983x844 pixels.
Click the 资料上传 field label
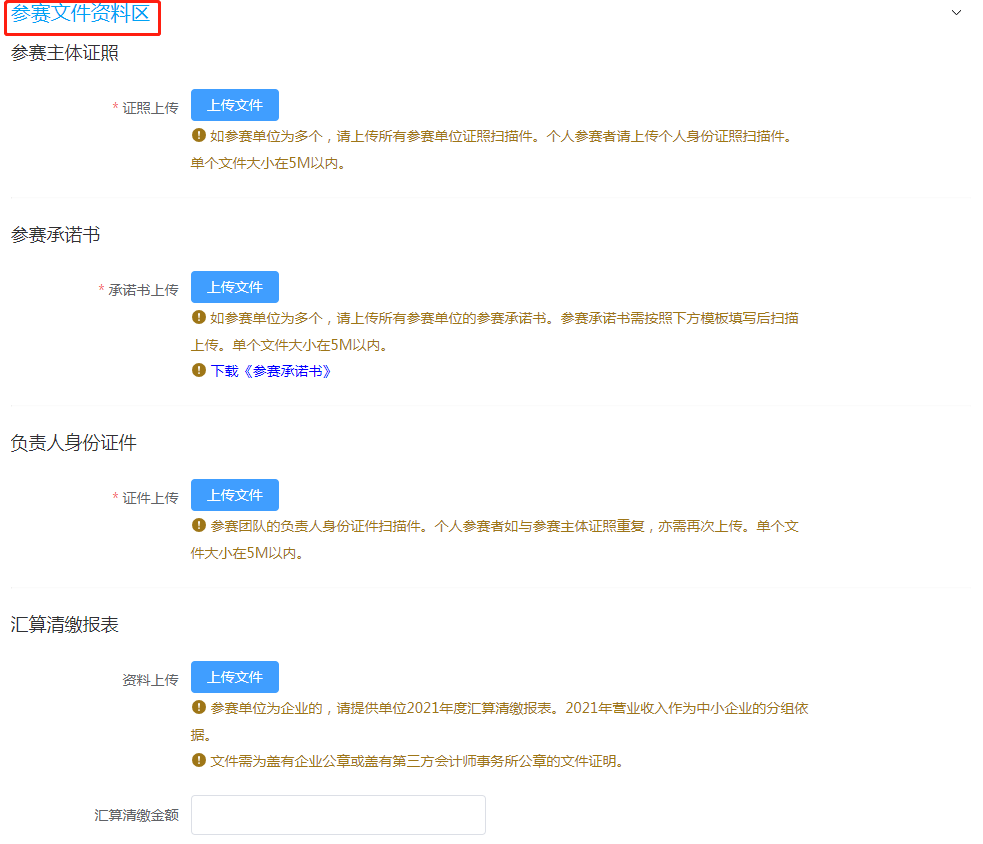click(x=150, y=680)
